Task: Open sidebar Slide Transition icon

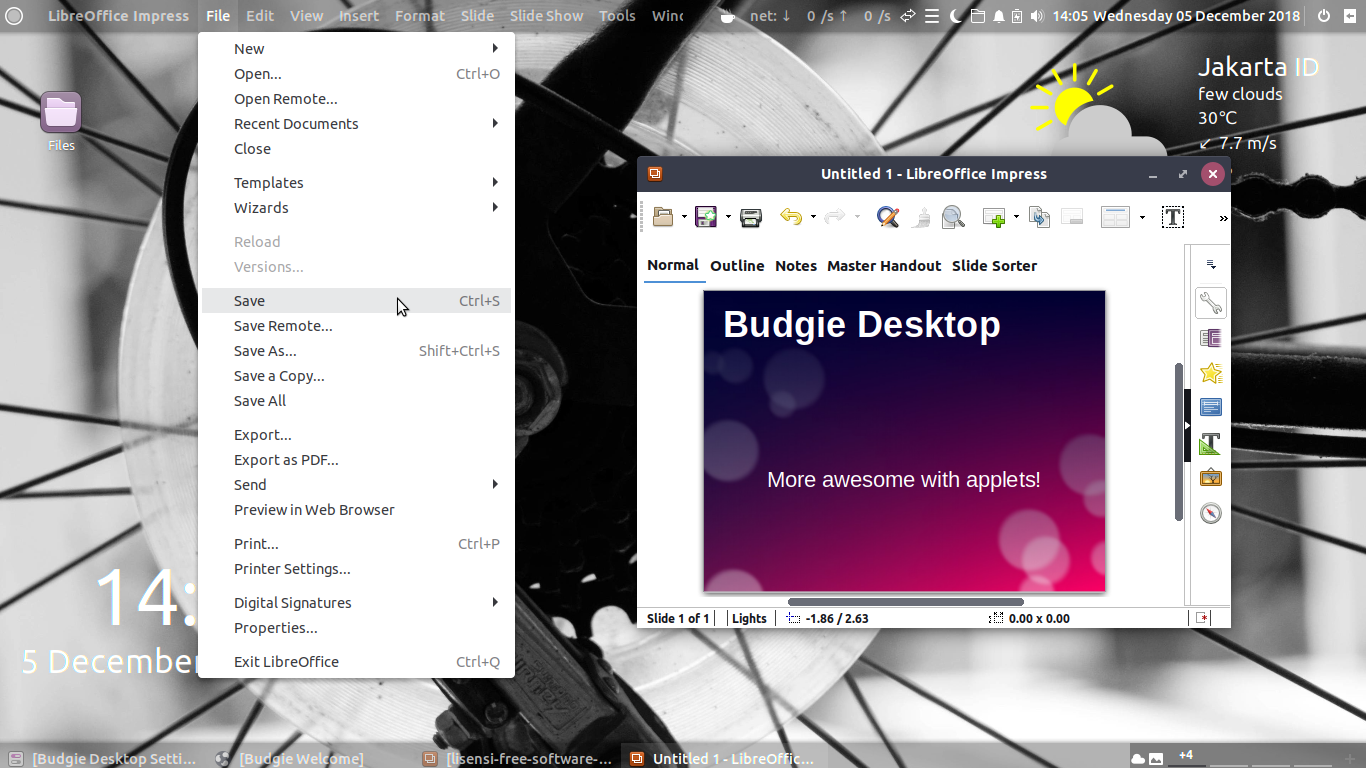Action: pos(1211,338)
